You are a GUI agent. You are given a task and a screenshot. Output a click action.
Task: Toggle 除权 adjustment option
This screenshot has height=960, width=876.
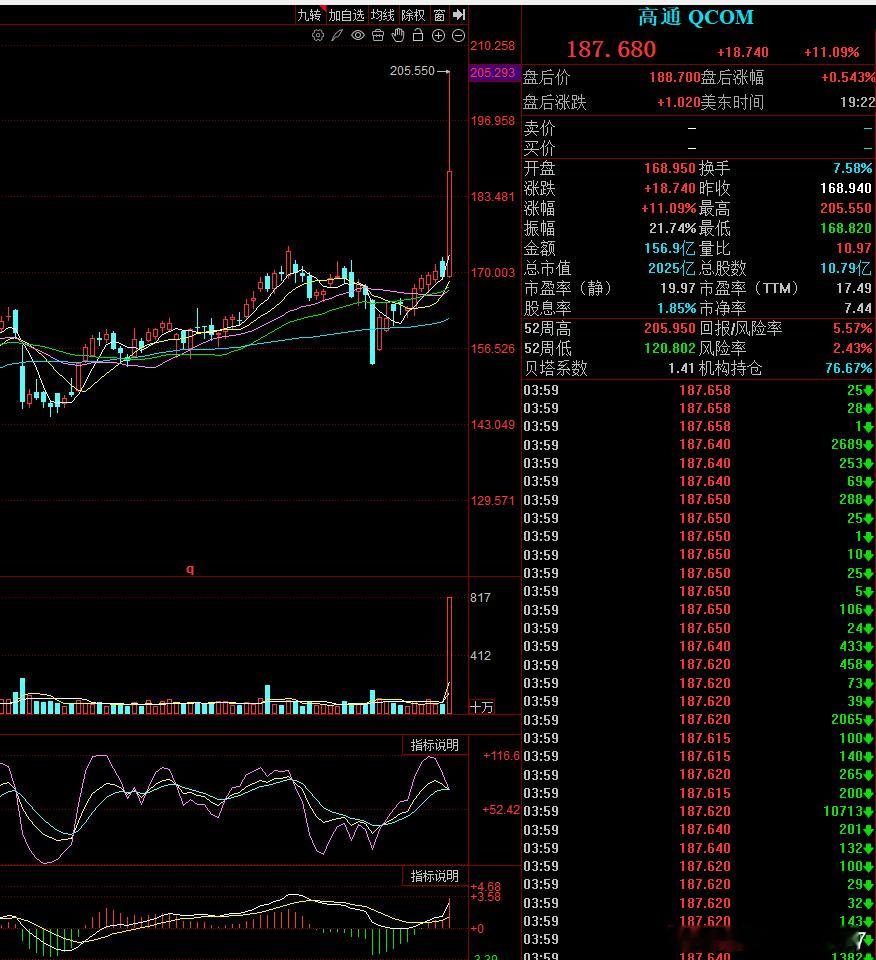pos(413,15)
